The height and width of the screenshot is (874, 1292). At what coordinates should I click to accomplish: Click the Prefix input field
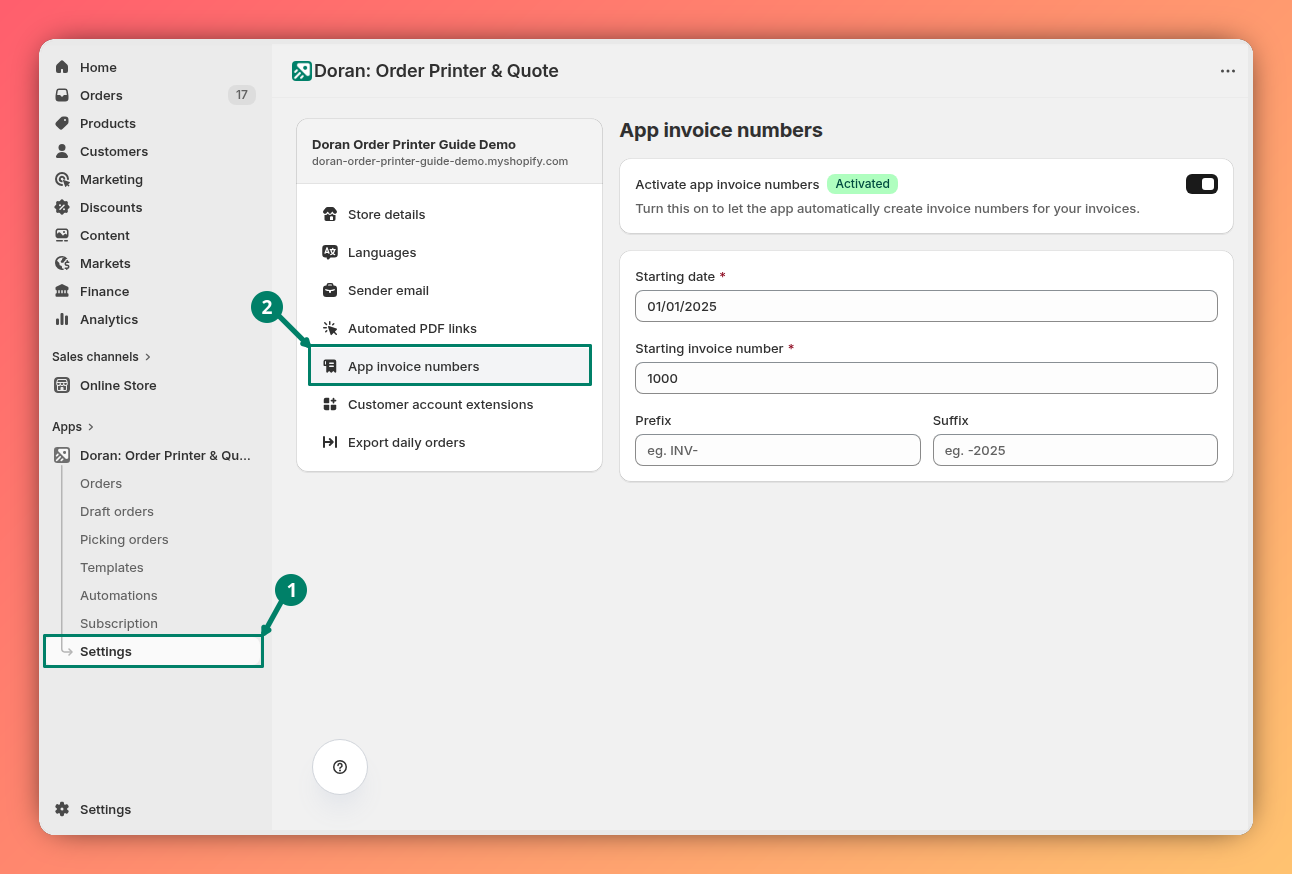(x=778, y=450)
